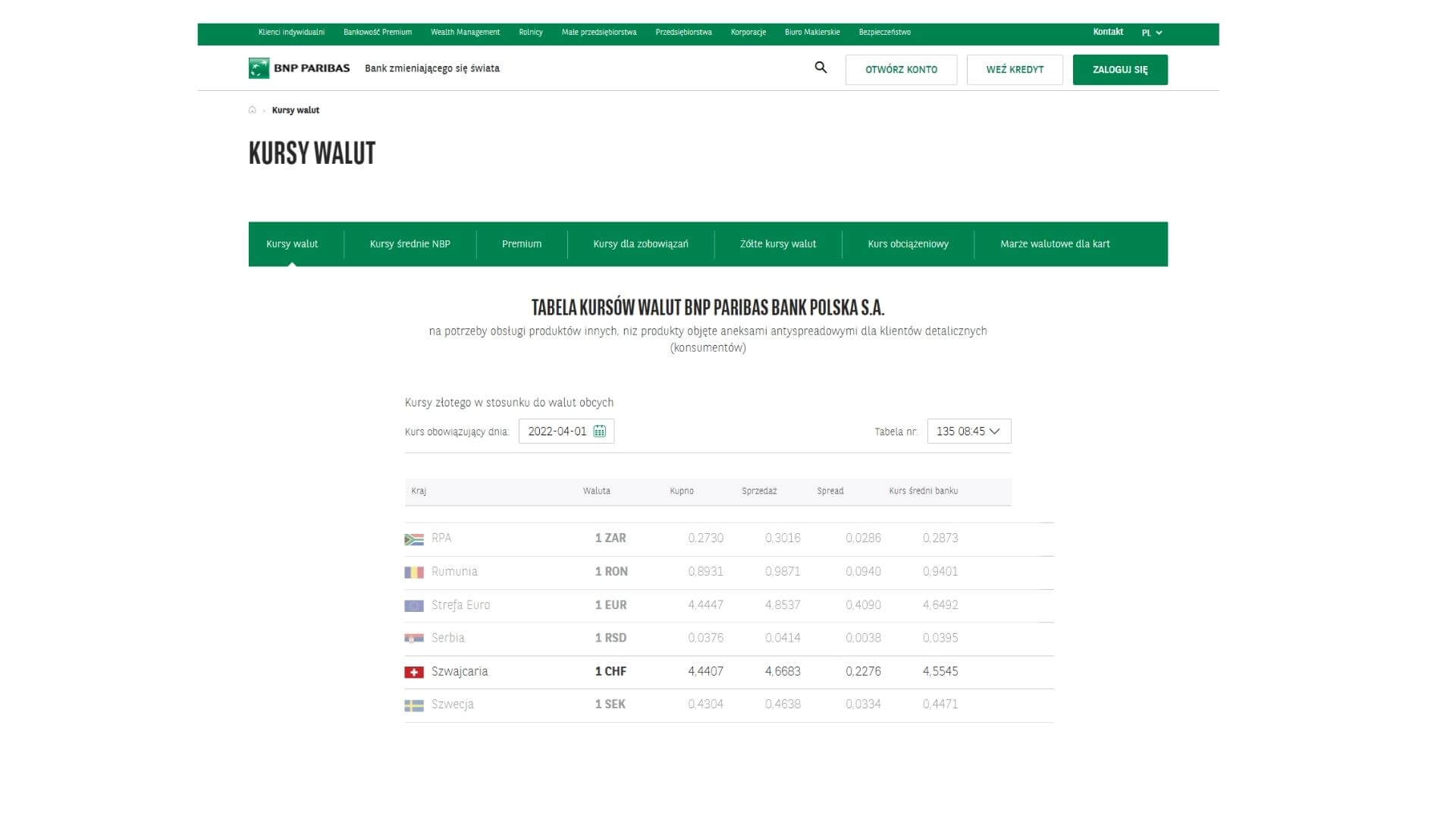1456x819 pixels.
Task: Open Wealth Management link
Action: [465, 32]
